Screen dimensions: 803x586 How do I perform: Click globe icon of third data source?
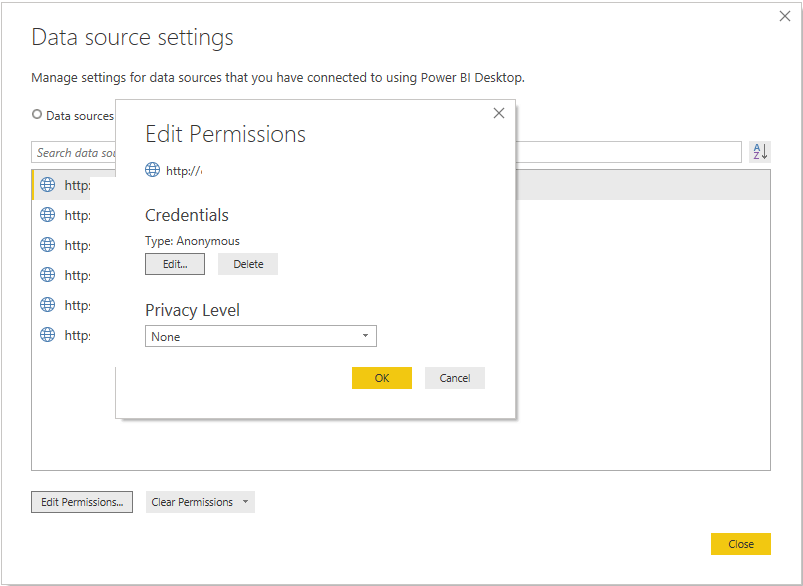[47, 245]
